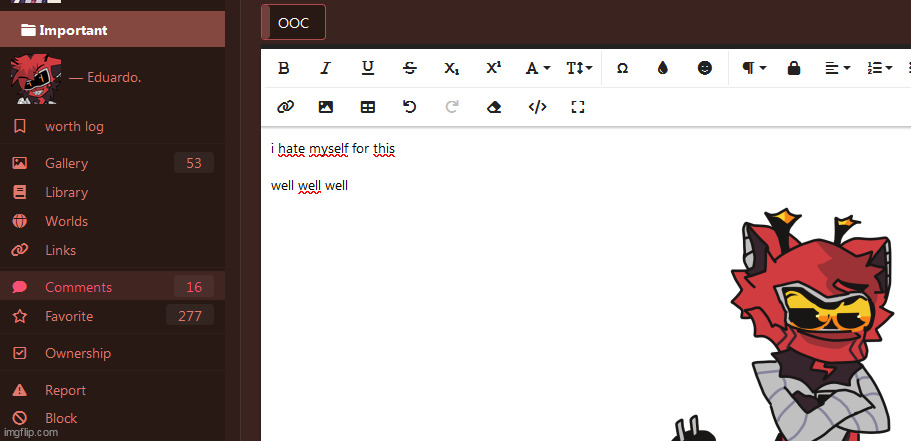The height and width of the screenshot is (441, 911).
Task: Toggle bold formatting in editor
Action: coord(283,68)
